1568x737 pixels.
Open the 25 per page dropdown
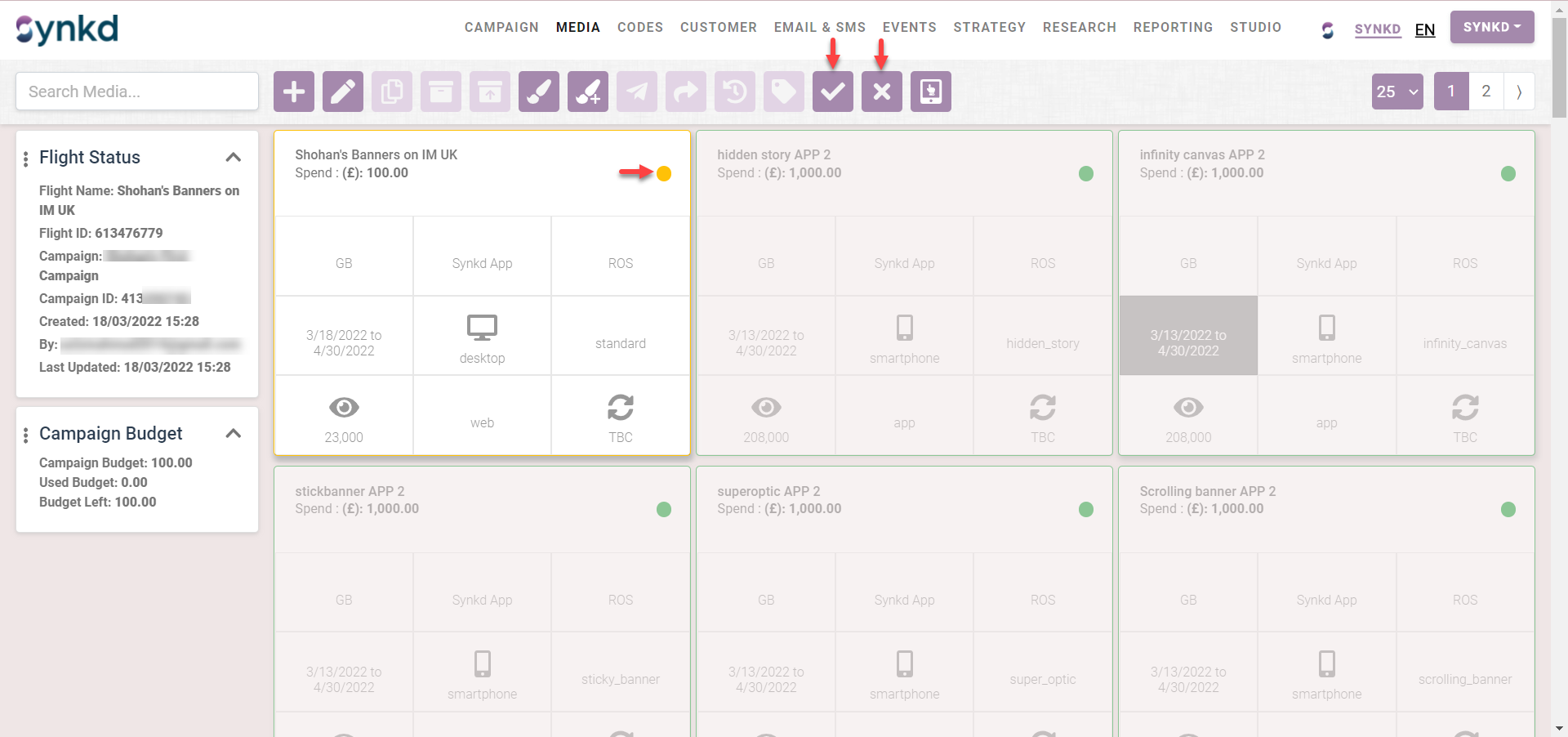(x=1397, y=92)
